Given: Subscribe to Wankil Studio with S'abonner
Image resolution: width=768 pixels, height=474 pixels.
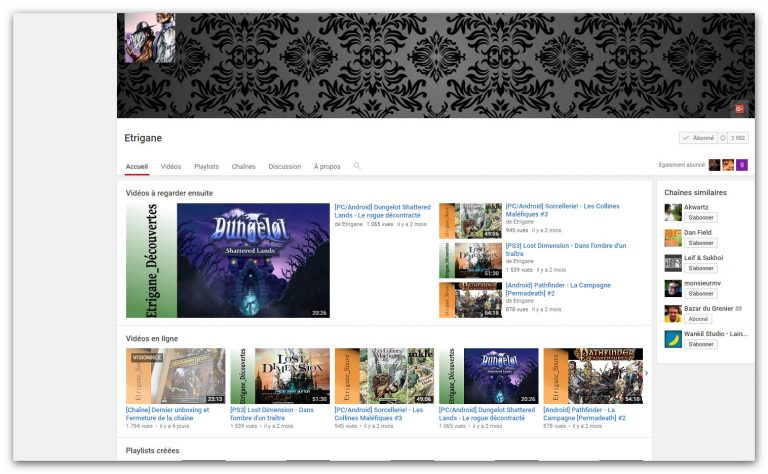Looking at the screenshot, I should [701, 344].
